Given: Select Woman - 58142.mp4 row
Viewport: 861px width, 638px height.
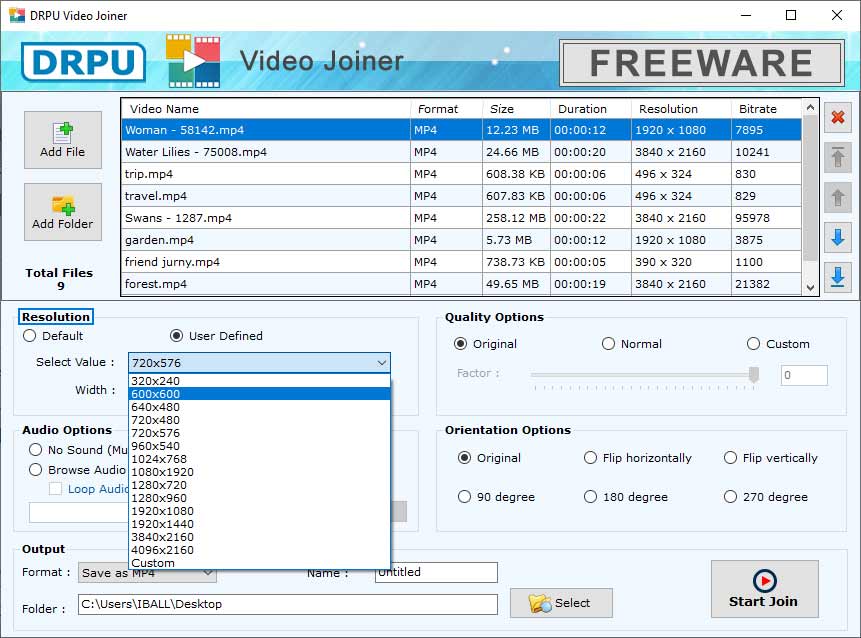Looking at the screenshot, I should (461, 130).
